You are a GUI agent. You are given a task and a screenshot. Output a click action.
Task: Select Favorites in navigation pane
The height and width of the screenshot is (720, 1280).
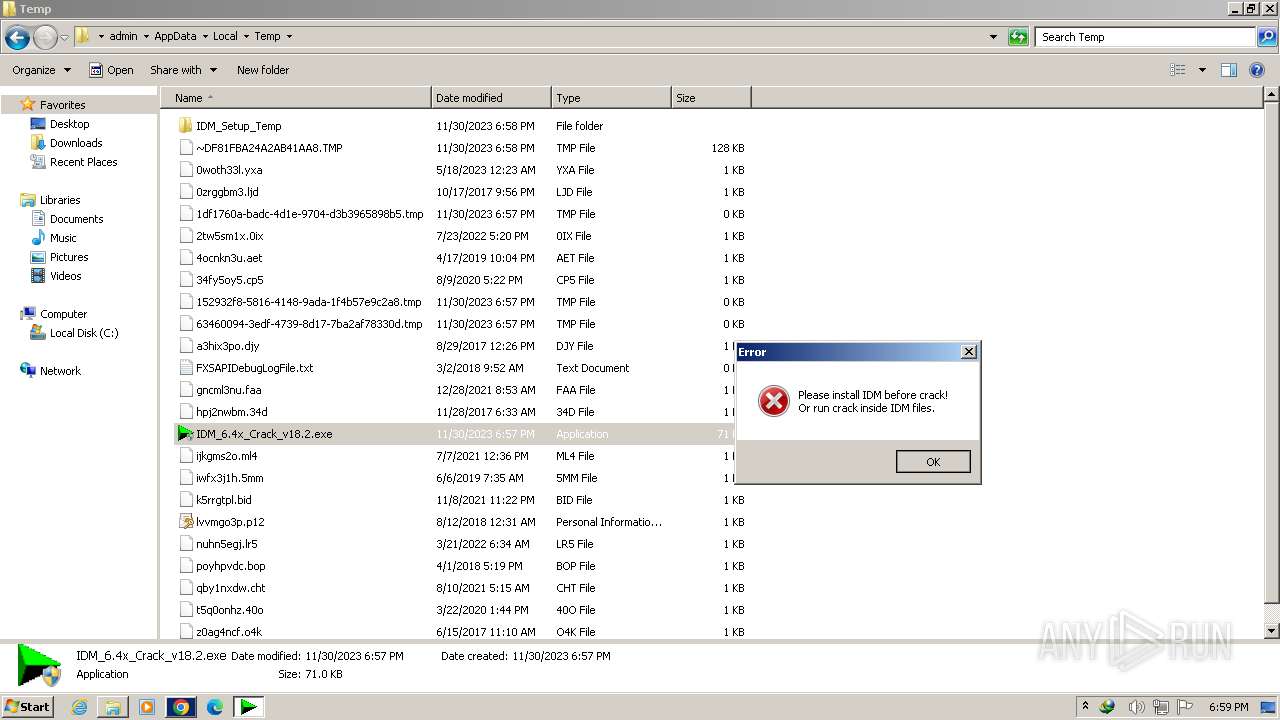tap(62, 105)
